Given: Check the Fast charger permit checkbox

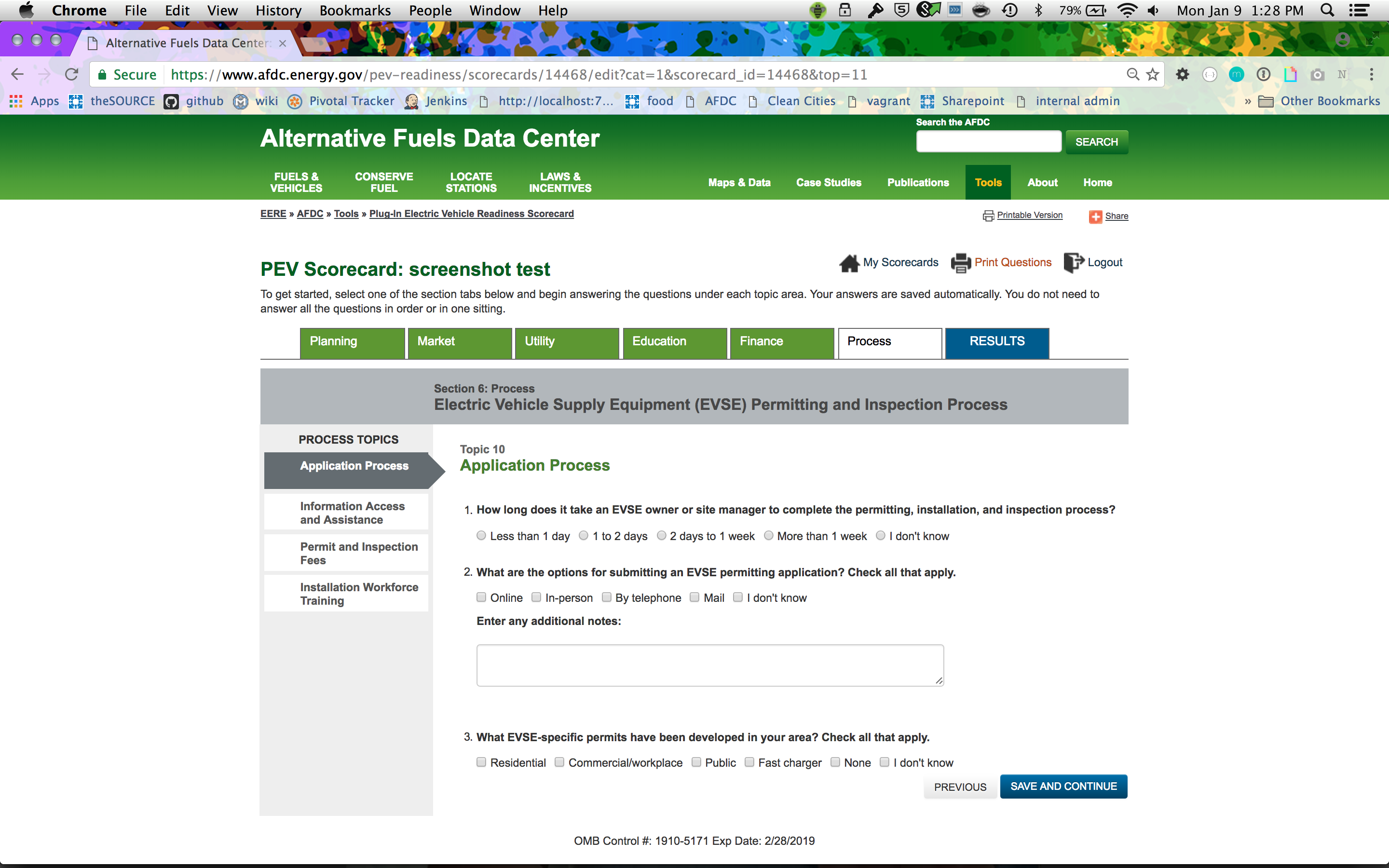Looking at the screenshot, I should click(749, 762).
